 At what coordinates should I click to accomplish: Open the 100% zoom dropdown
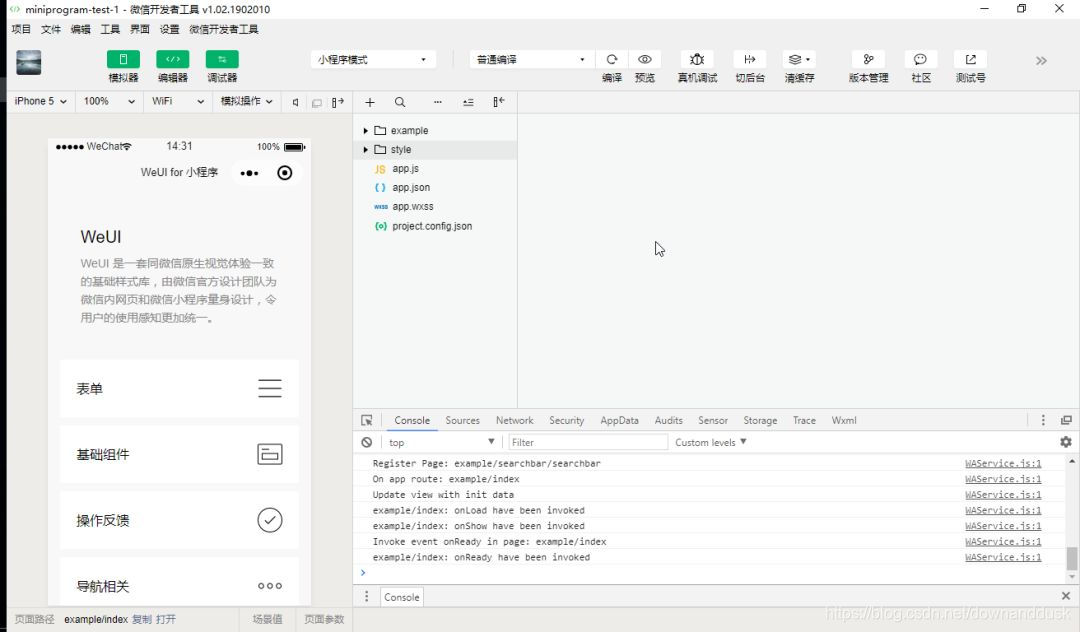point(109,101)
